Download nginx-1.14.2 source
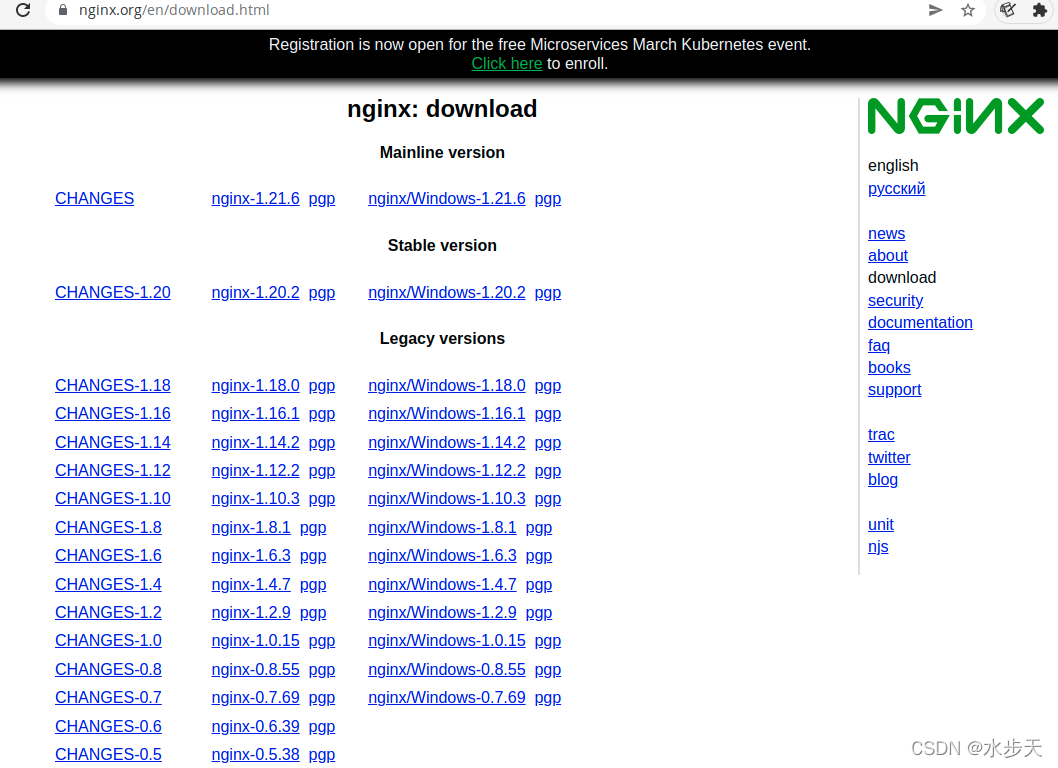The width and height of the screenshot is (1058, 768). 255,442
